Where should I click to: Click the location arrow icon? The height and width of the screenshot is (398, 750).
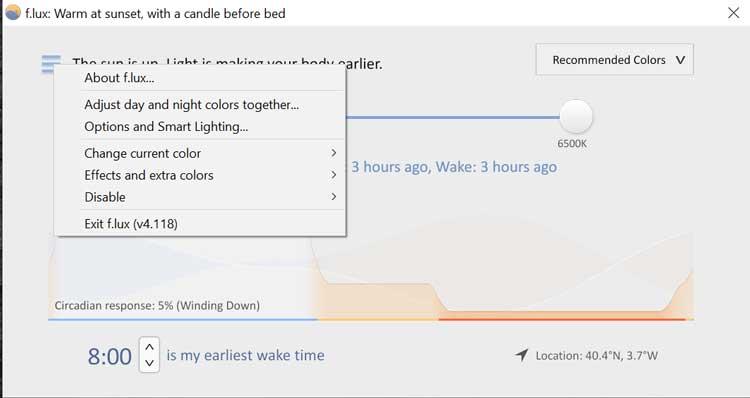point(522,355)
